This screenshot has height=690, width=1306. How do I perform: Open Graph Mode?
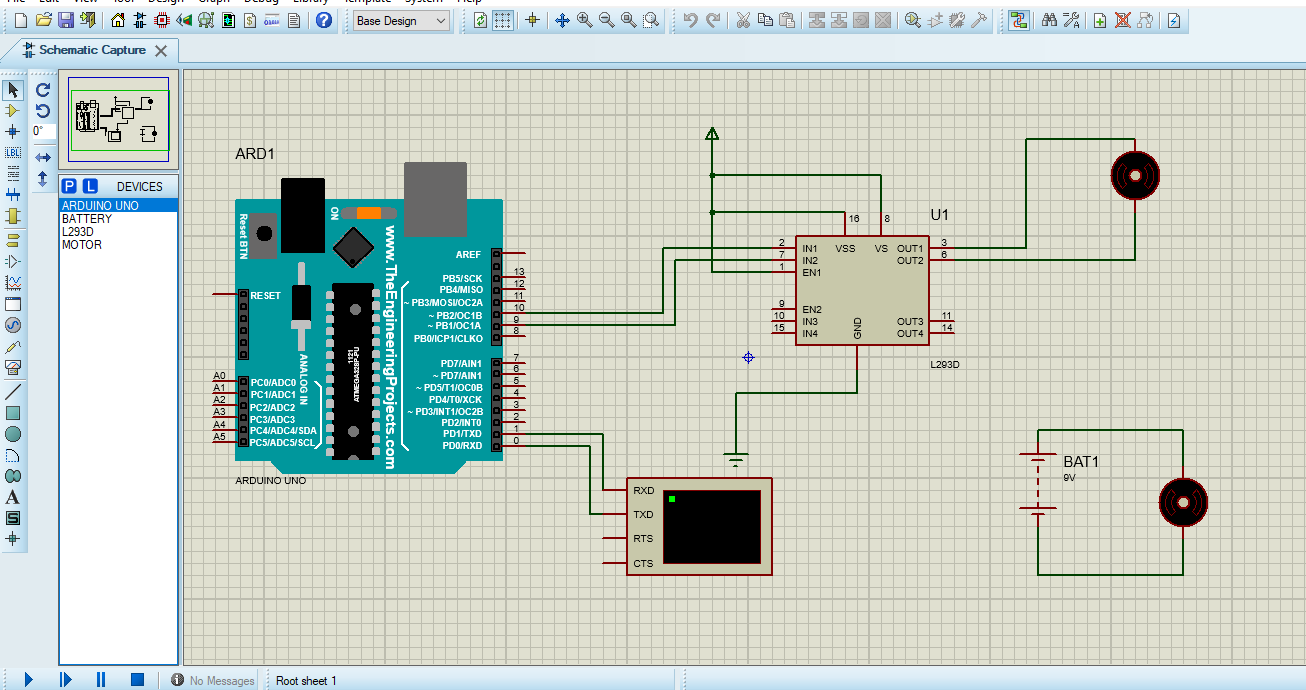tap(13, 283)
